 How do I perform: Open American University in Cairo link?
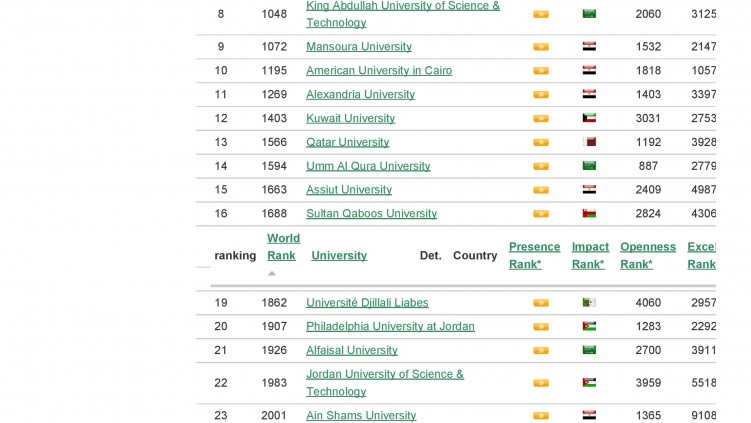379,70
